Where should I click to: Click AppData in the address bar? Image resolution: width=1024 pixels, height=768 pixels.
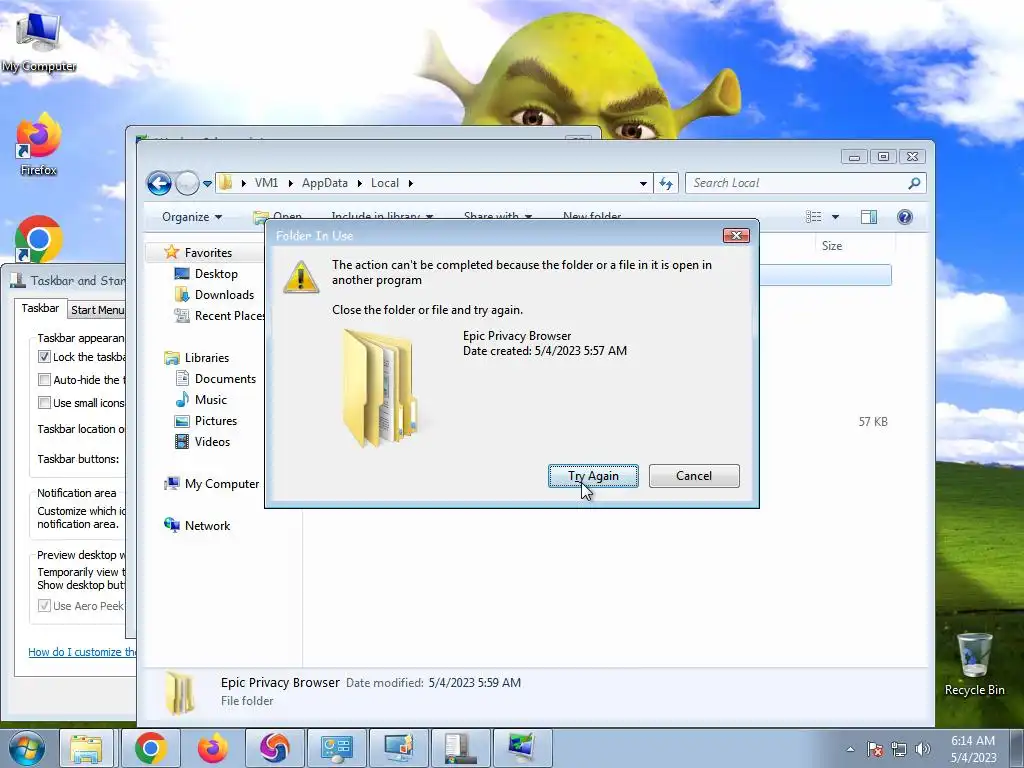325,184
